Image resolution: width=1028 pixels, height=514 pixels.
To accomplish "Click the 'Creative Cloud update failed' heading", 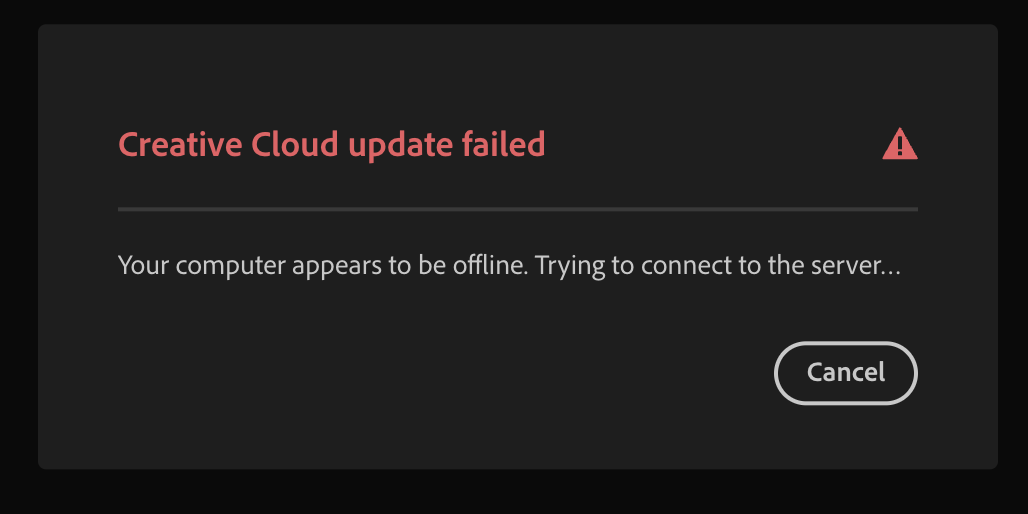I will pos(331,145).
